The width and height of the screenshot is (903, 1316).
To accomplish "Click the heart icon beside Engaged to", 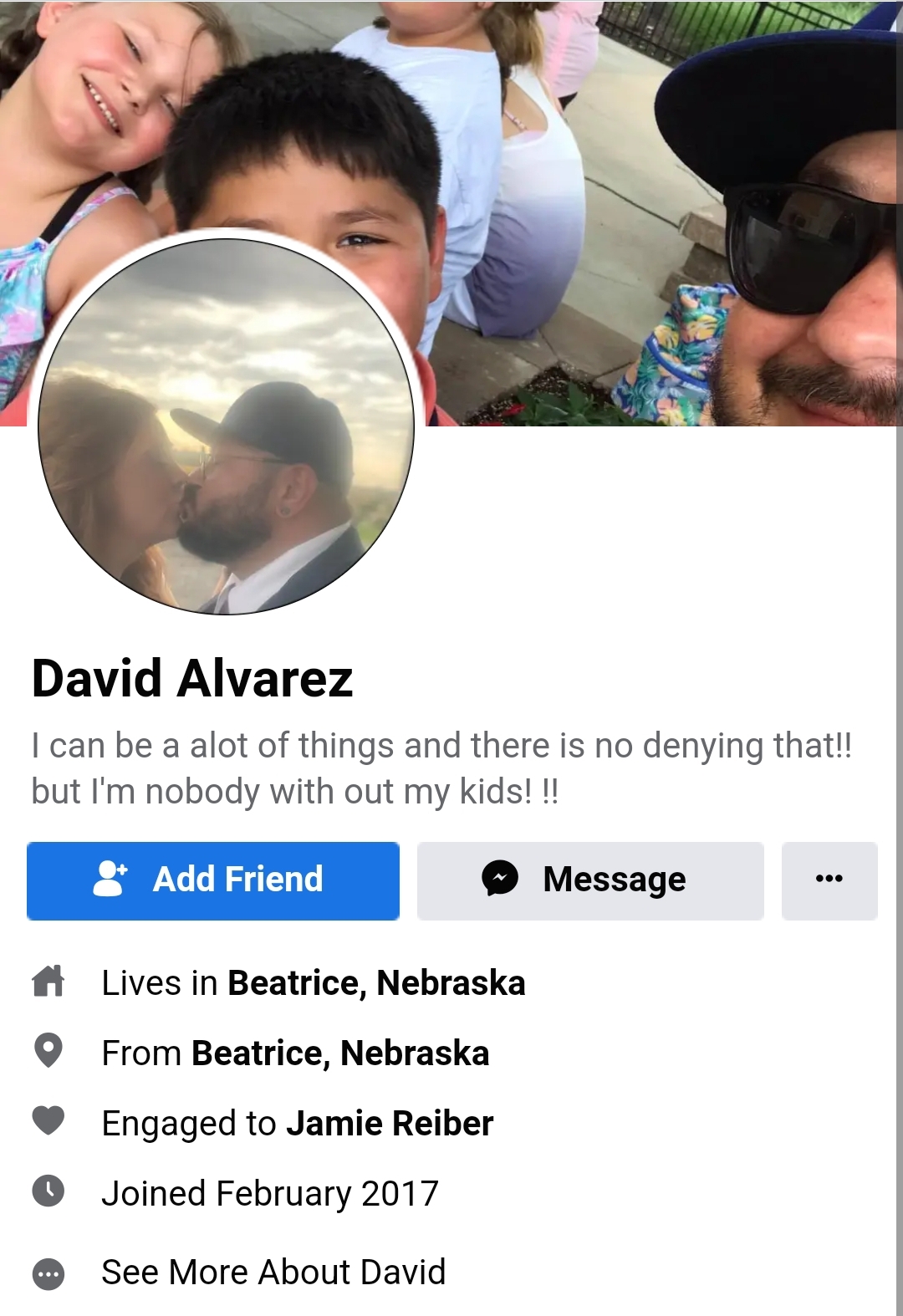I will tap(48, 1120).
